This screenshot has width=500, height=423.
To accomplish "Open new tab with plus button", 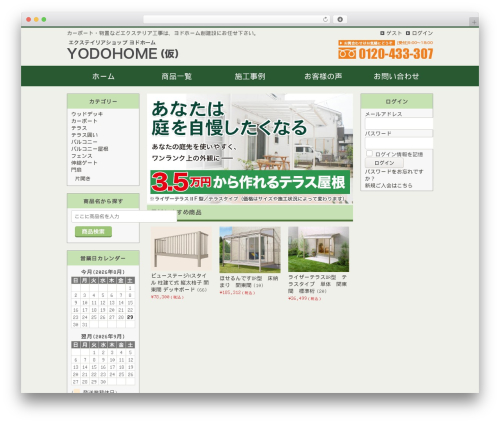I will [x=474, y=22].
